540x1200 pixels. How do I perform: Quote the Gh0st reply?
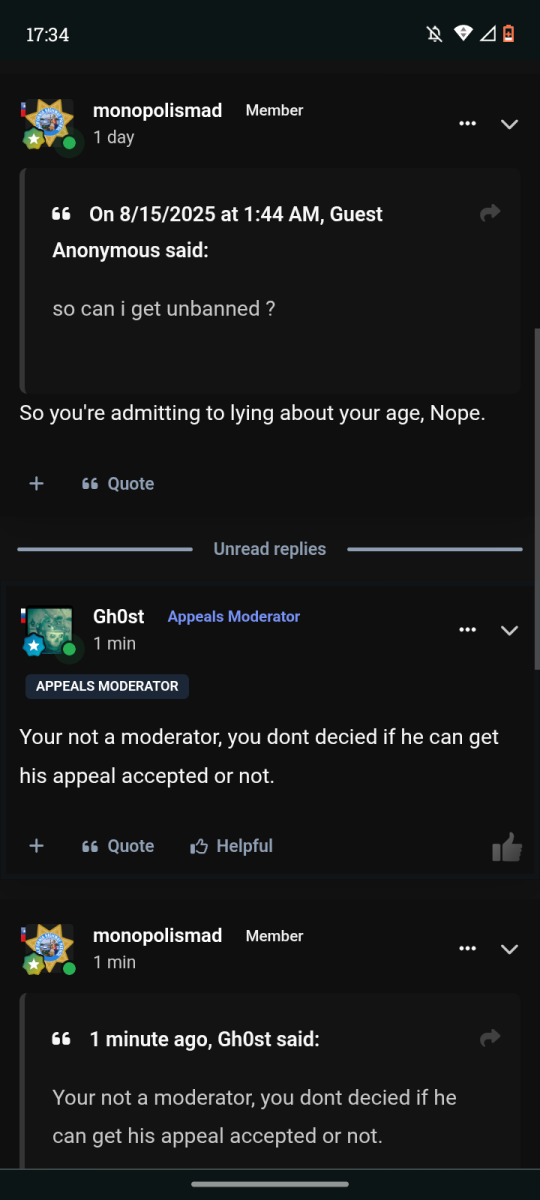point(118,845)
